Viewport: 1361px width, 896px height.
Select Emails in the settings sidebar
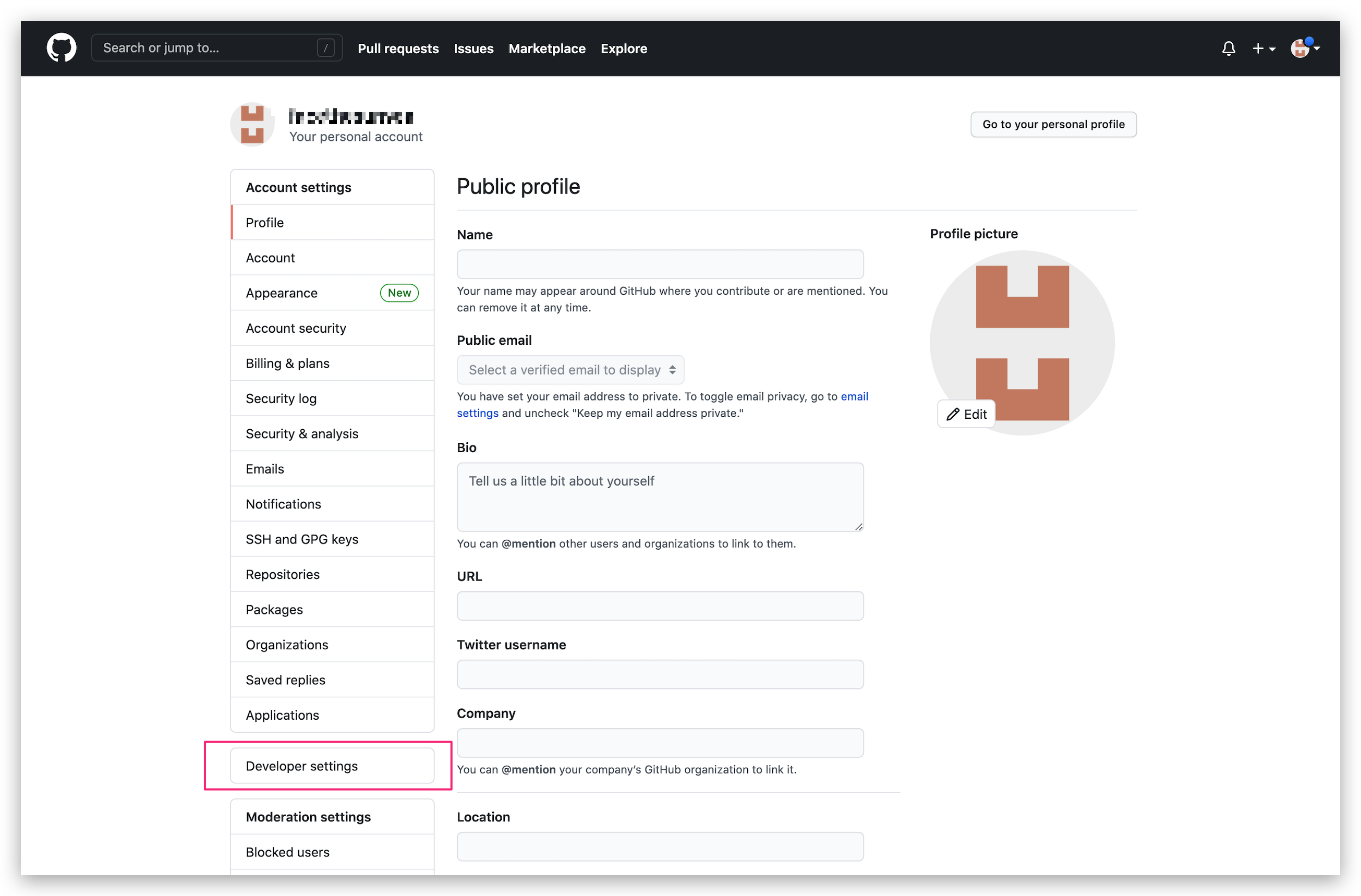[x=265, y=468]
